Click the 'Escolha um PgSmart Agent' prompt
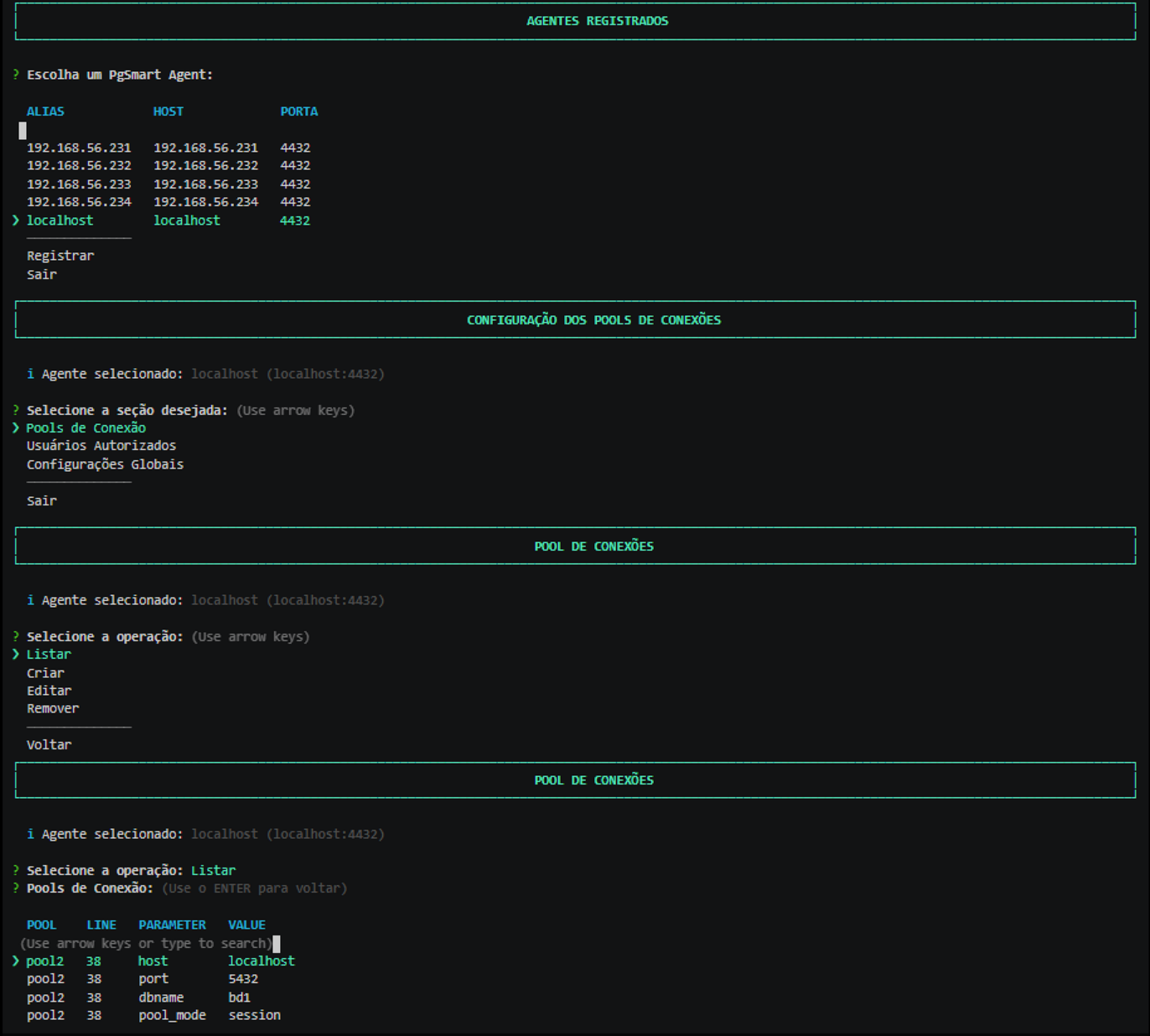Screen dimensions: 1150x1036 (x=119, y=75)
